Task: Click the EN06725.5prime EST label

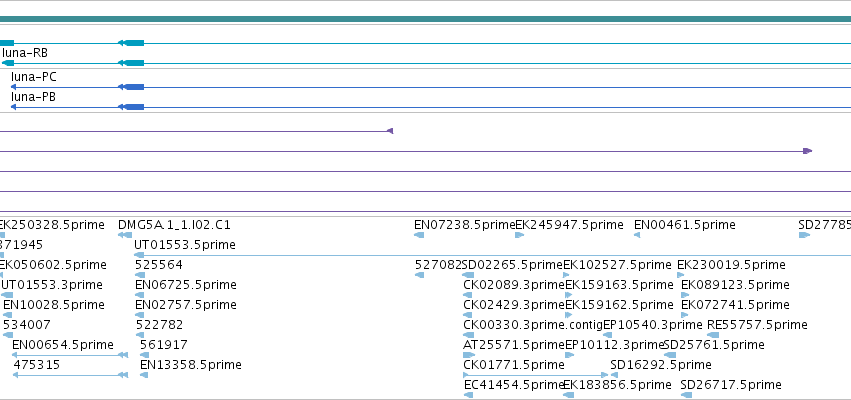Action: pyautogui.click(x=186, y=285)
